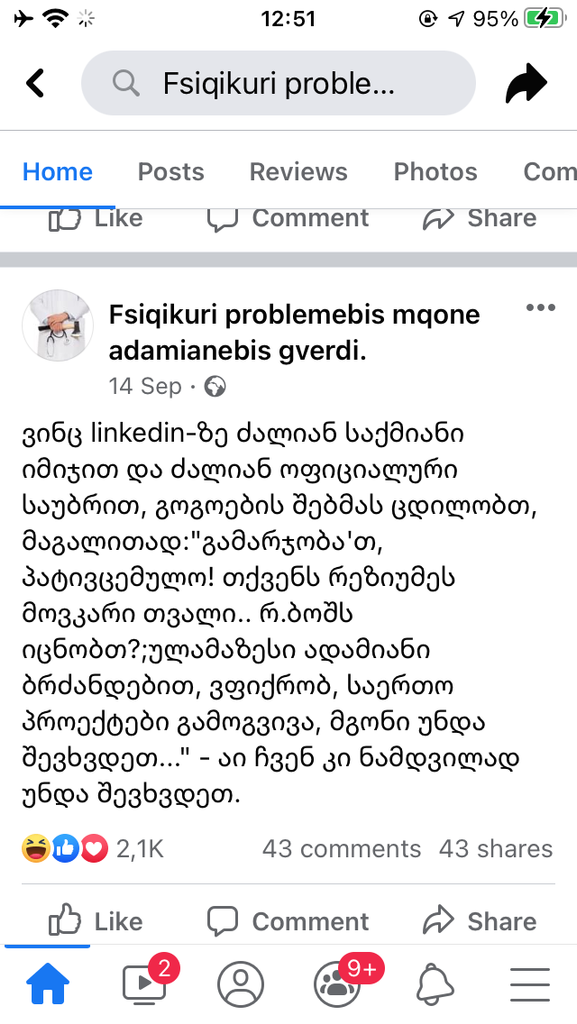Tap the Fsiqikuri search field
The height and width of the screenshot is (1024, 577).
point(278,84)
